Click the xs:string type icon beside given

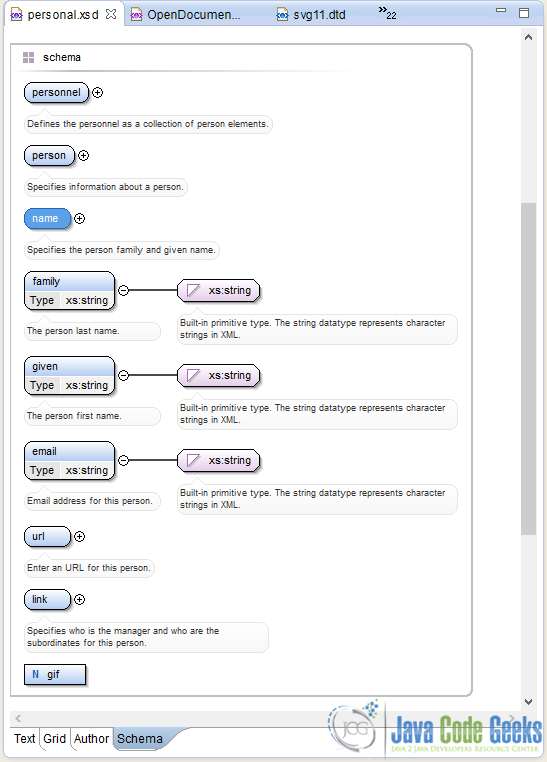(193, 376)
